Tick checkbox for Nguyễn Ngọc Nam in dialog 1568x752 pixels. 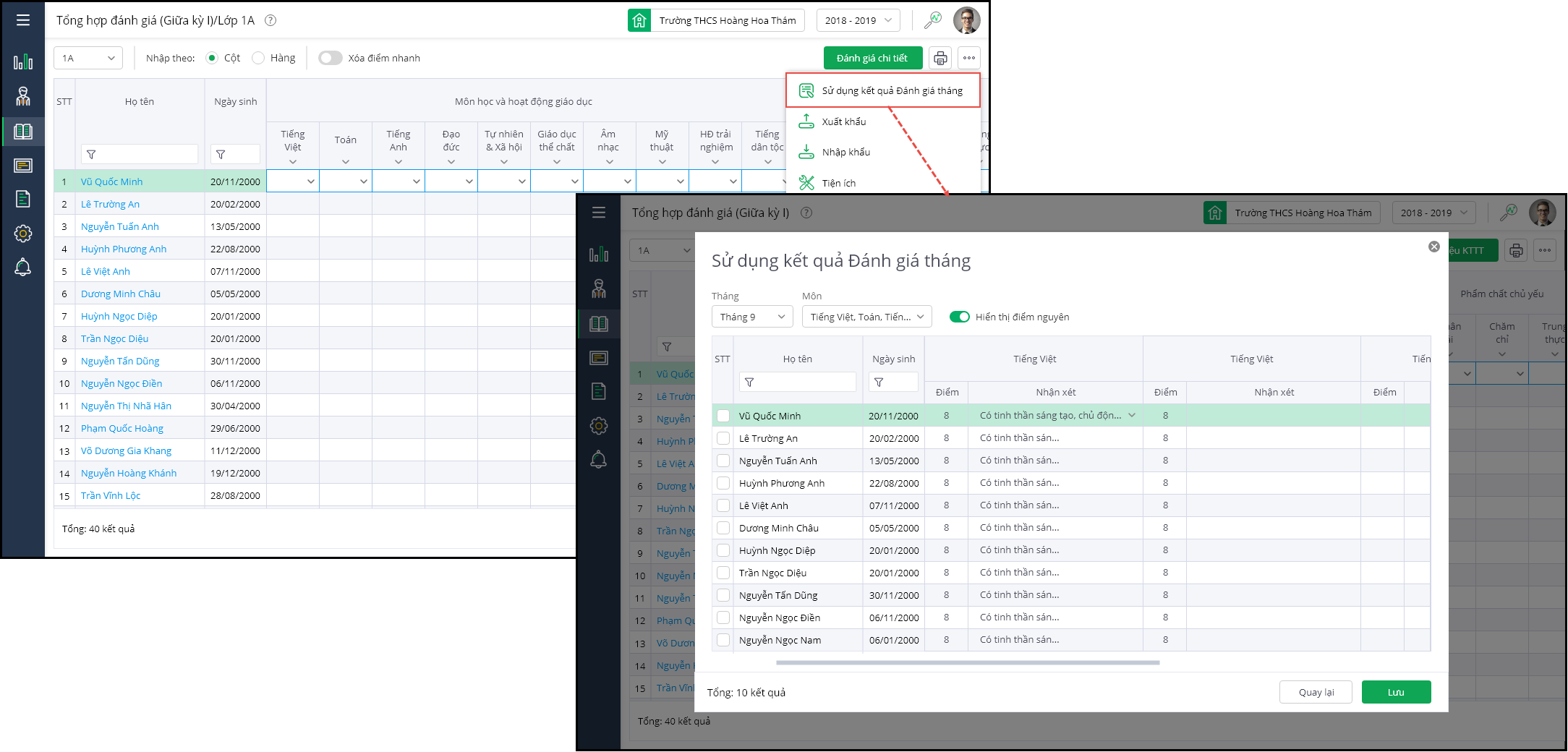[723, 640]
